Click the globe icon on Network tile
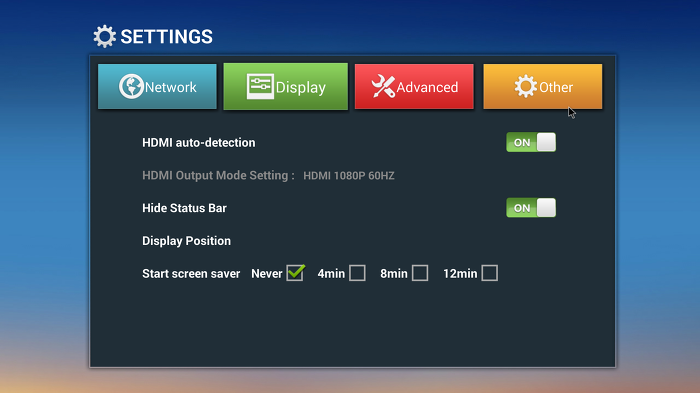 [x=131, y=86]
